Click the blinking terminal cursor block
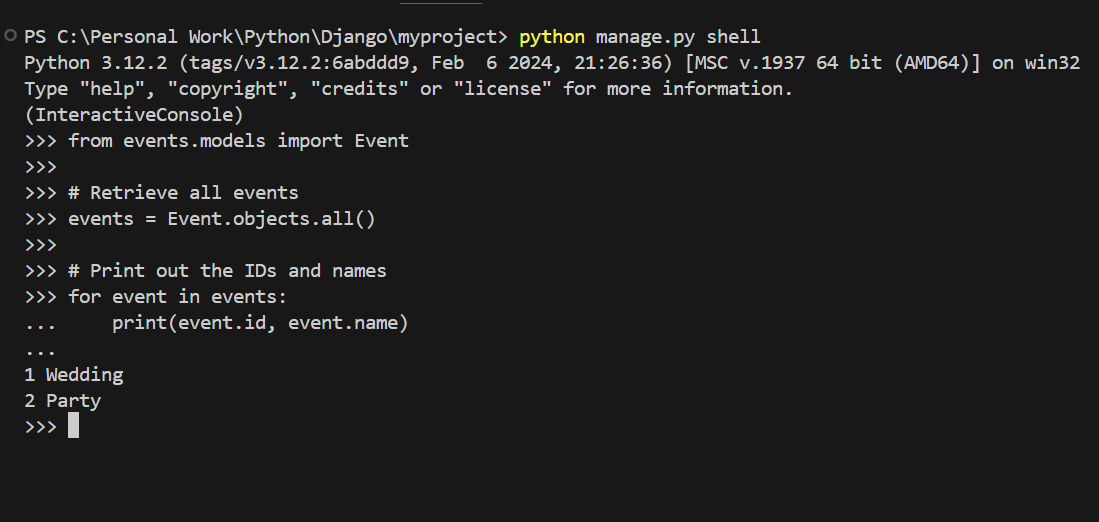Image resolution: width=1099 pixels, height=522 pixels. (73, 426)
